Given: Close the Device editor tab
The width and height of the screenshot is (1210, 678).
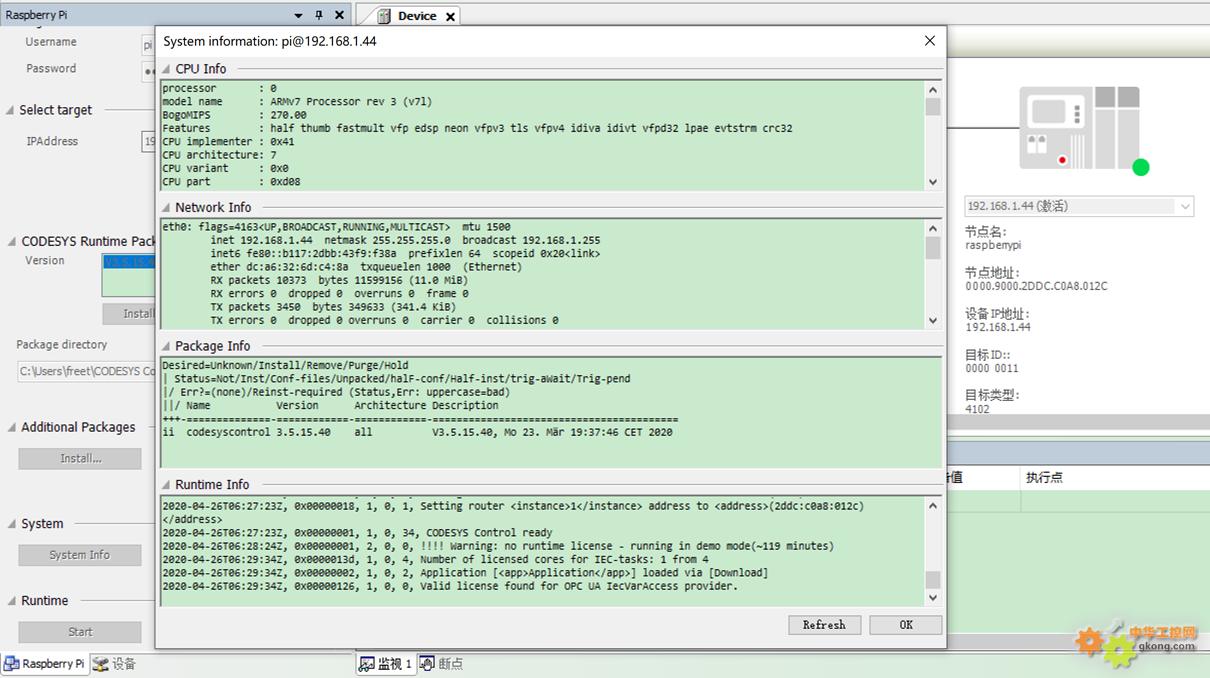Looking at the screenshot, I should click(450, 16).
